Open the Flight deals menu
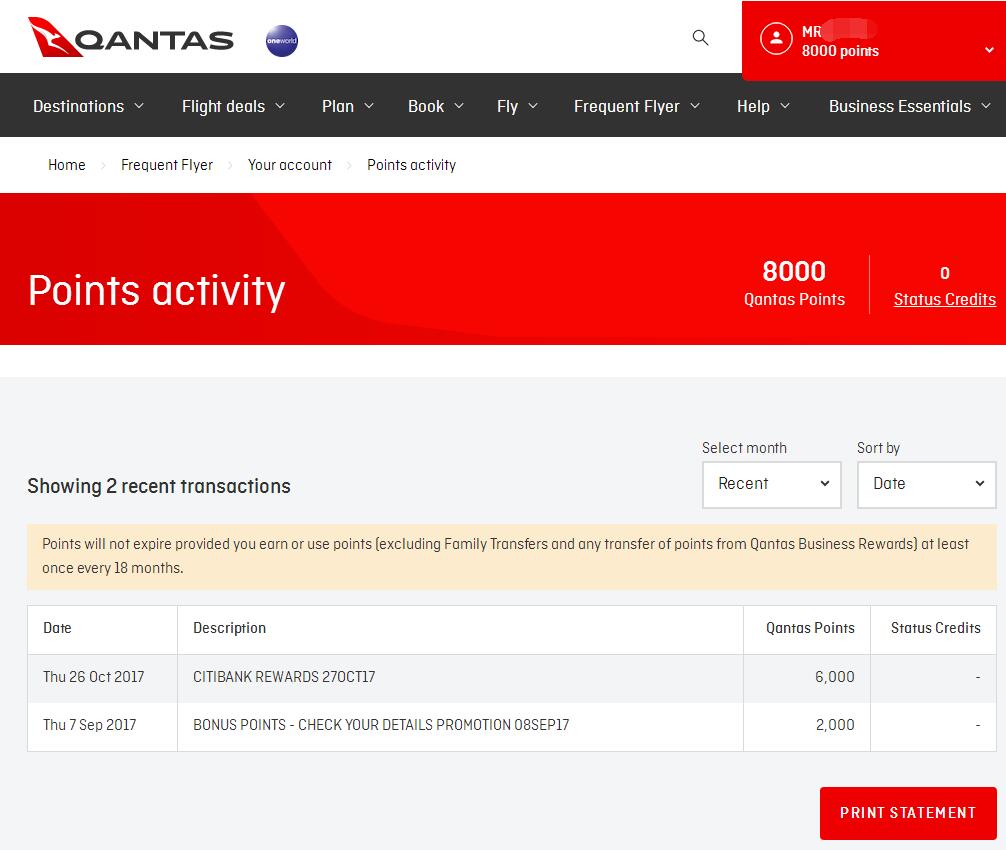Screen dimensions: 1006x850 pos(234,106)
